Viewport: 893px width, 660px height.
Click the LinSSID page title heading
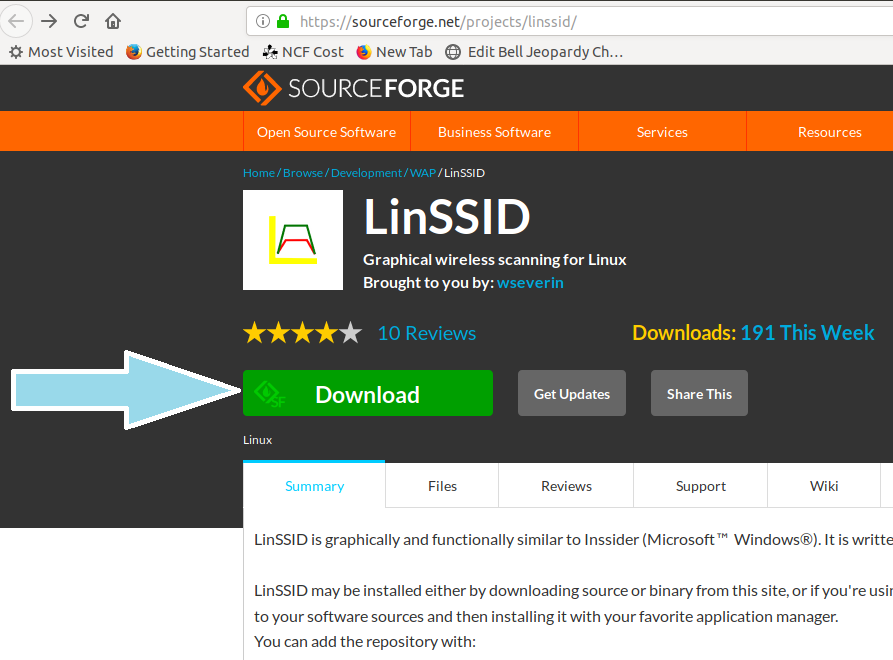pos(447,217)
